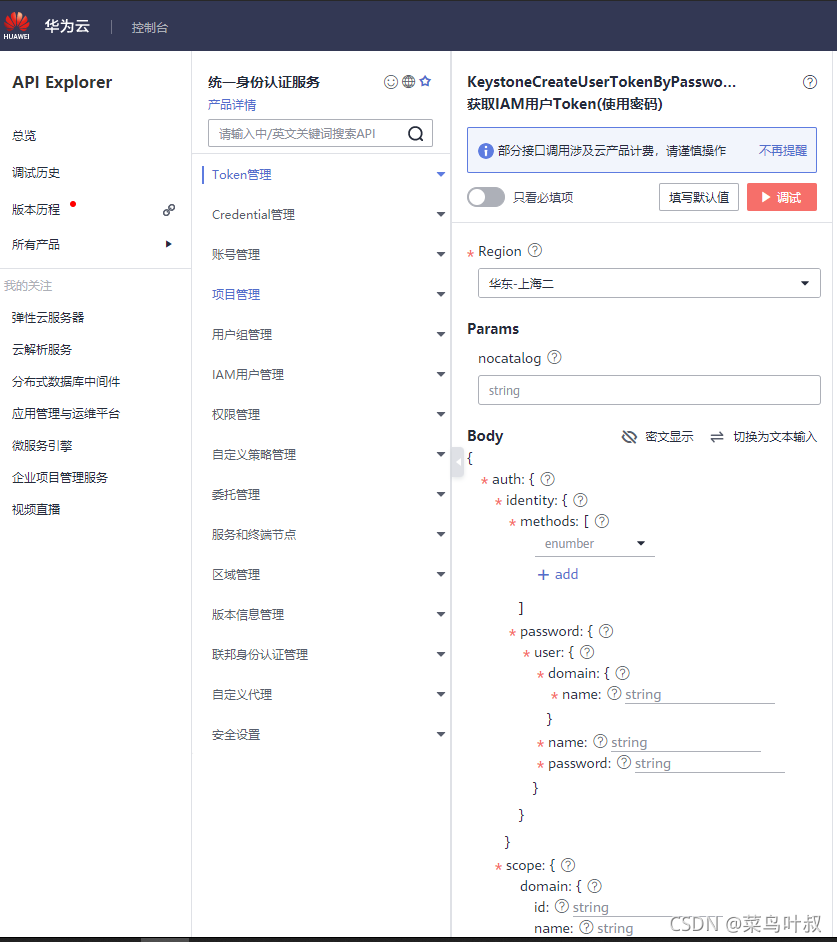Image resolution: width=837 pixels, height=942 pixels.
Task: Toggle the only-required-fields switch
Action: pyautogui.click(x=486, y=197)
